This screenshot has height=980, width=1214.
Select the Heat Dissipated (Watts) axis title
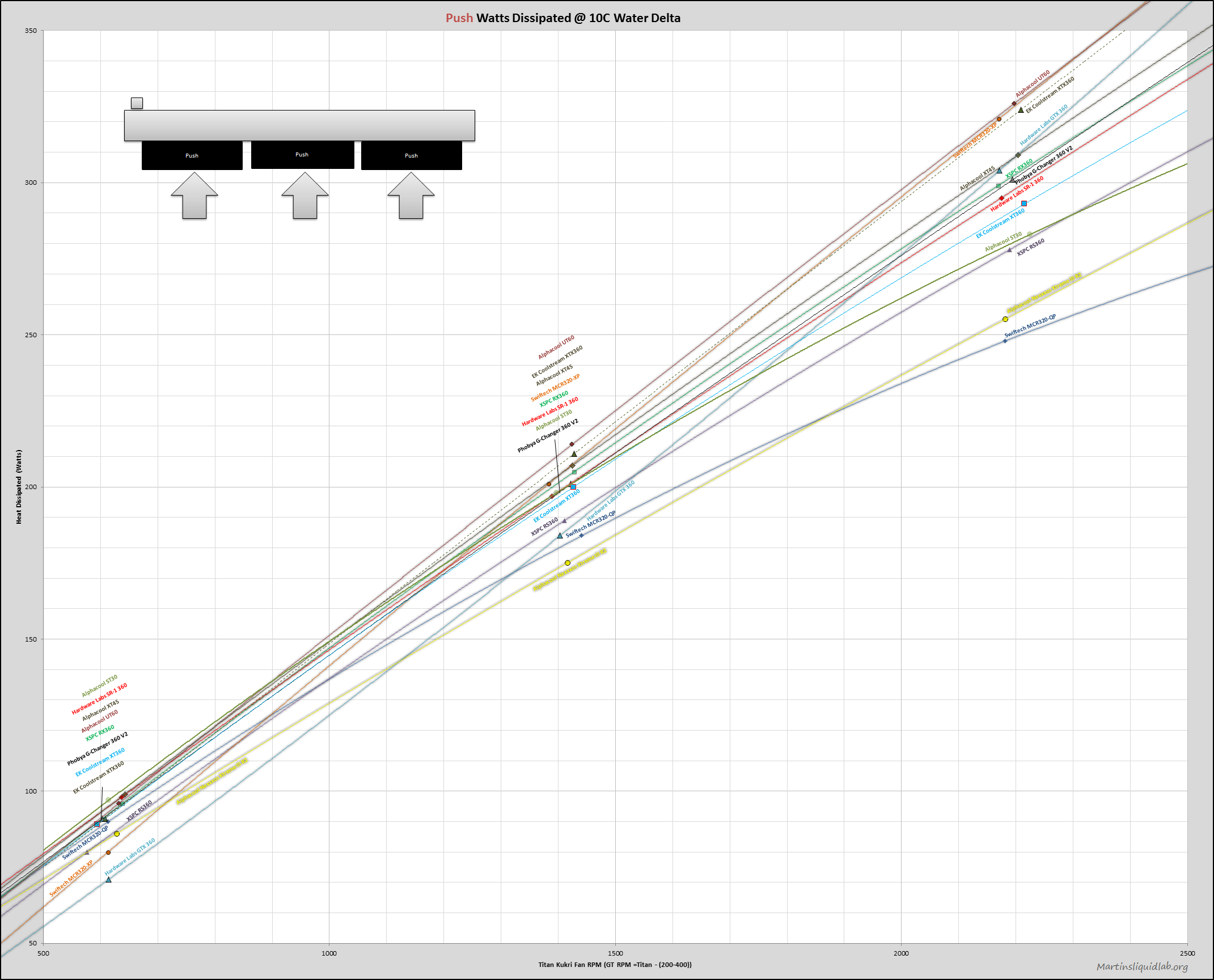pyautogui.click(x=19, y=487)
